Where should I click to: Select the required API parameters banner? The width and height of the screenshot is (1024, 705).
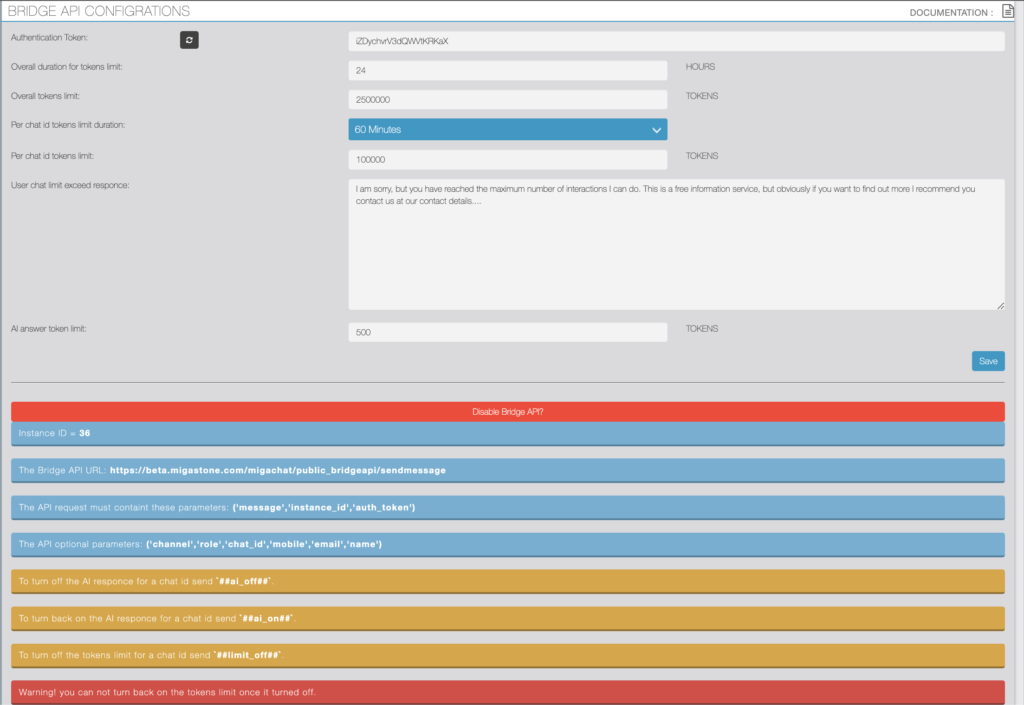(507, 507)
